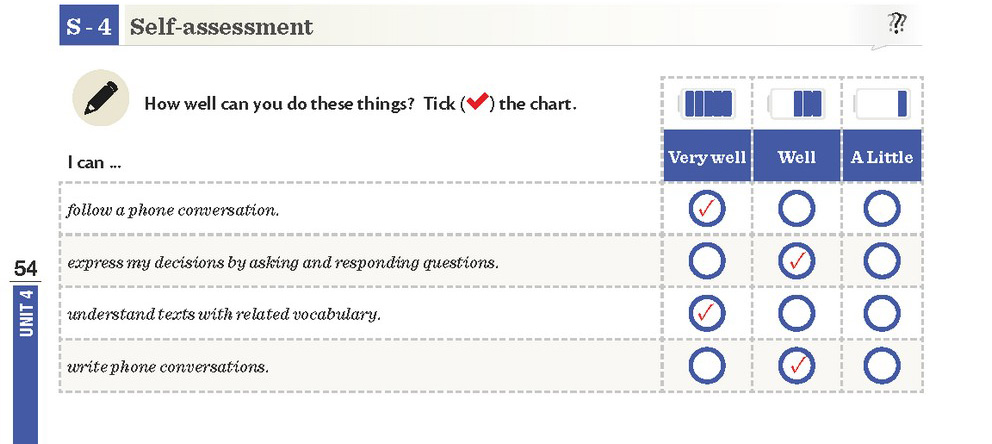Click the low battery icon above A Little
Screen dimensions: 992x444
pyautogui.click(x=882, y=103)
